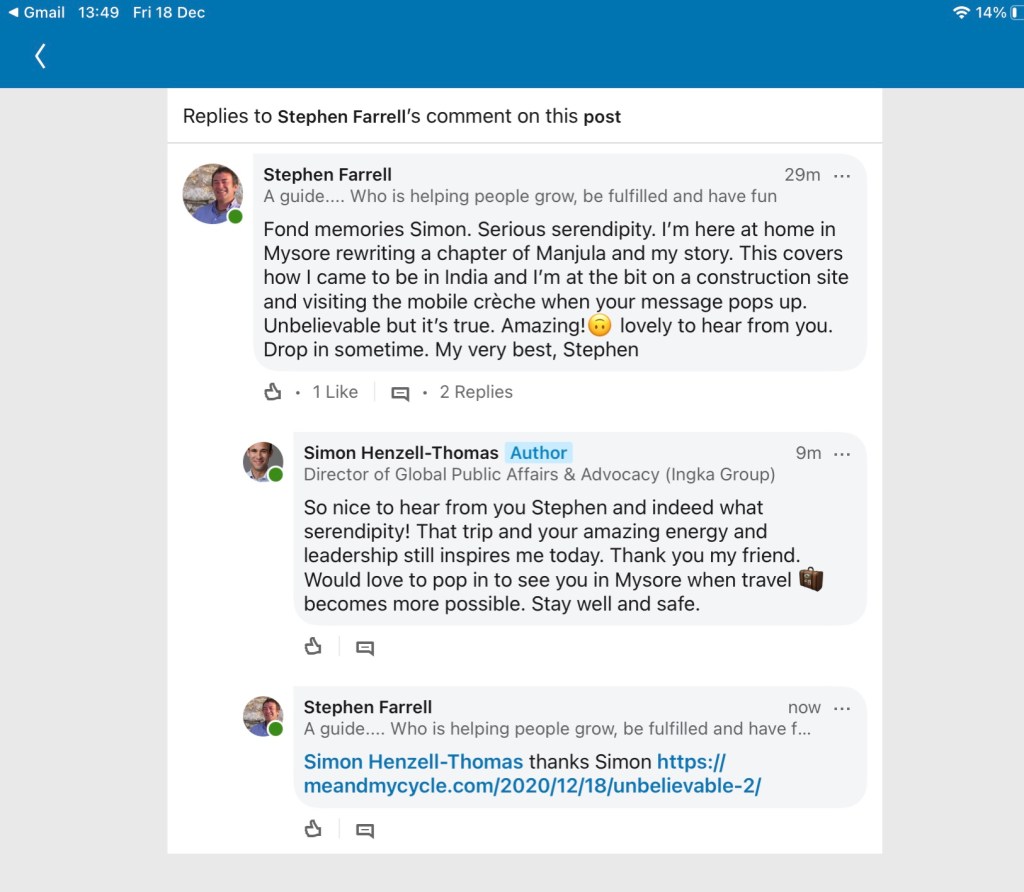The image size is (1024, 892).
Task: Tap the back arrow in header
Action: 40,56
